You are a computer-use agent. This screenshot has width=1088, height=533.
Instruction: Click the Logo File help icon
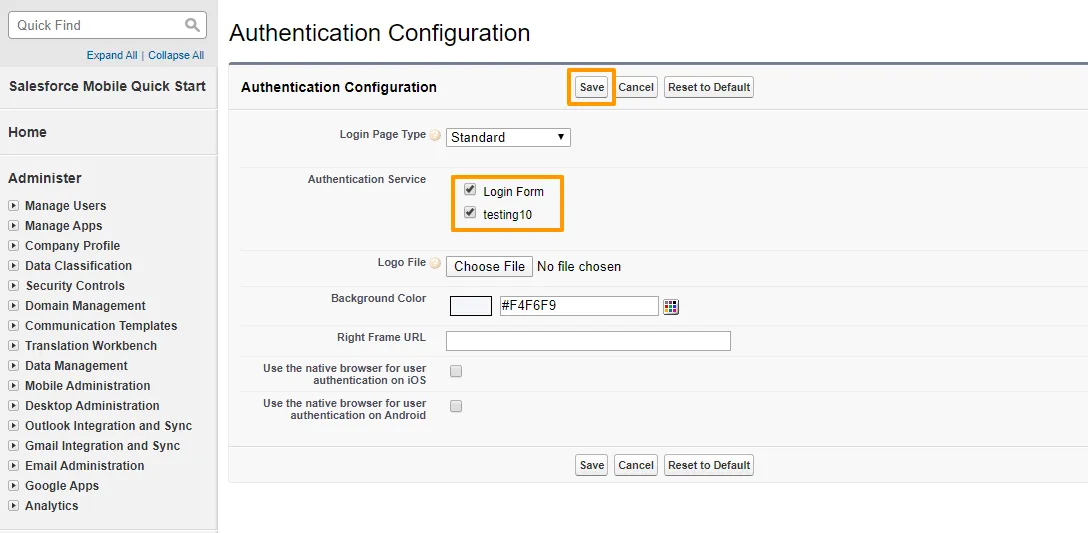click(x=435, y=264)
